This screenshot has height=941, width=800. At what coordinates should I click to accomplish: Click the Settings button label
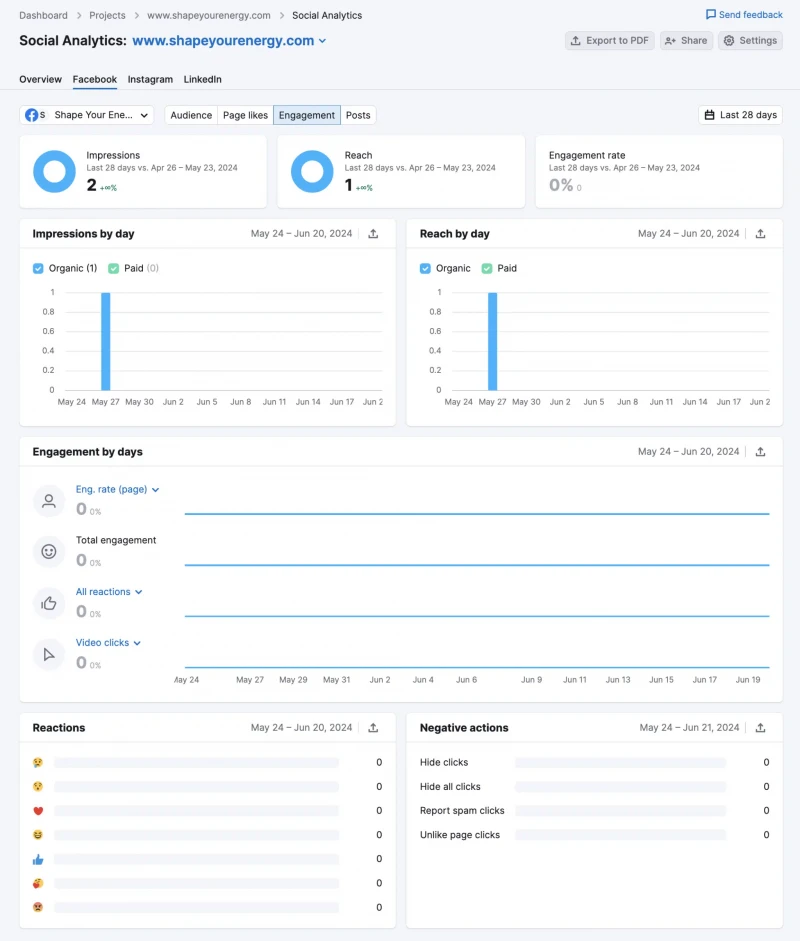click(758, 40)
